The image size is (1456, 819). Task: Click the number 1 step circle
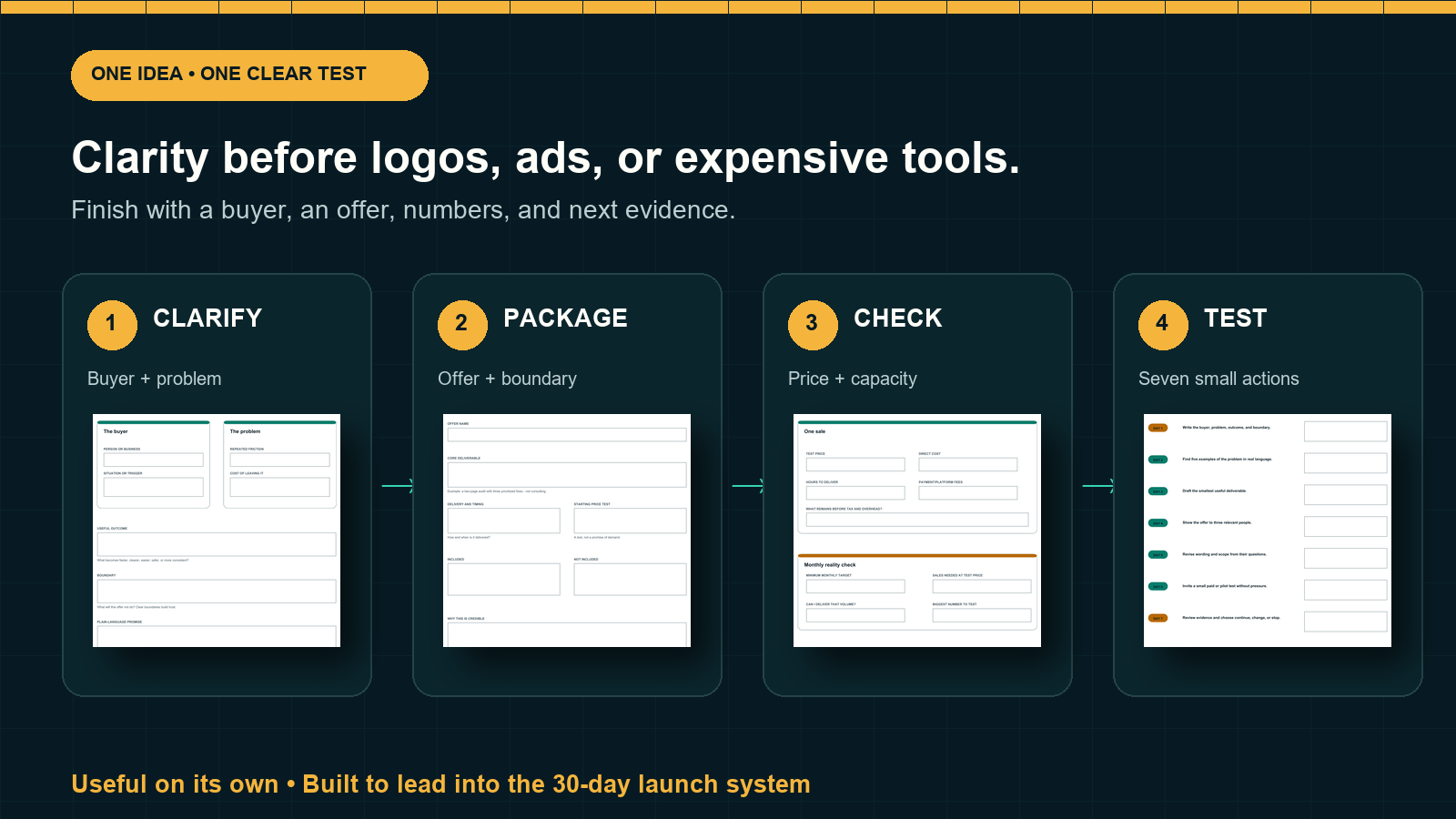(112, 325)
